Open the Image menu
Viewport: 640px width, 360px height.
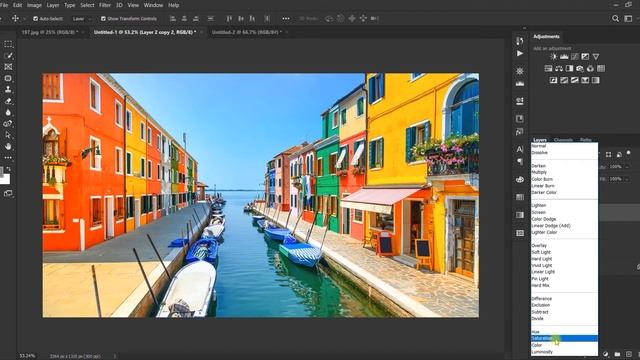point(34,5)
